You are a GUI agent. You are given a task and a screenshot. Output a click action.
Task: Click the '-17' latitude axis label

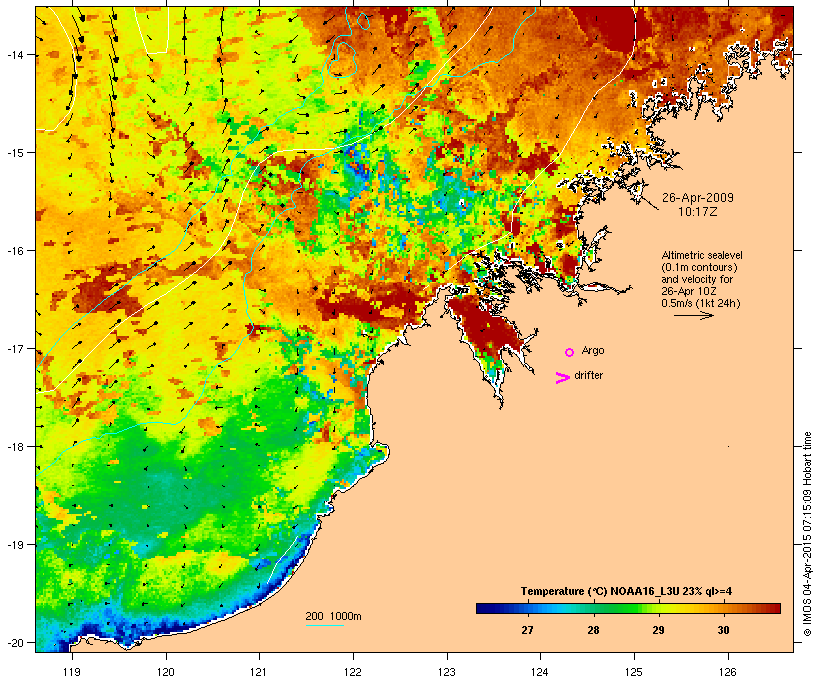[14, 348]
